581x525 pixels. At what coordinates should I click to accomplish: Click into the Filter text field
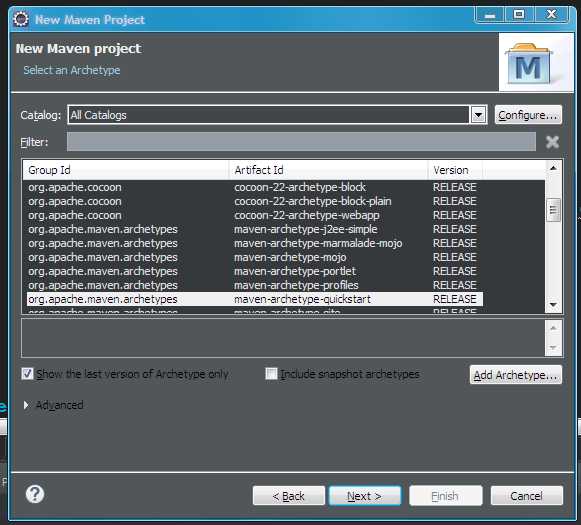click(301, 142)
